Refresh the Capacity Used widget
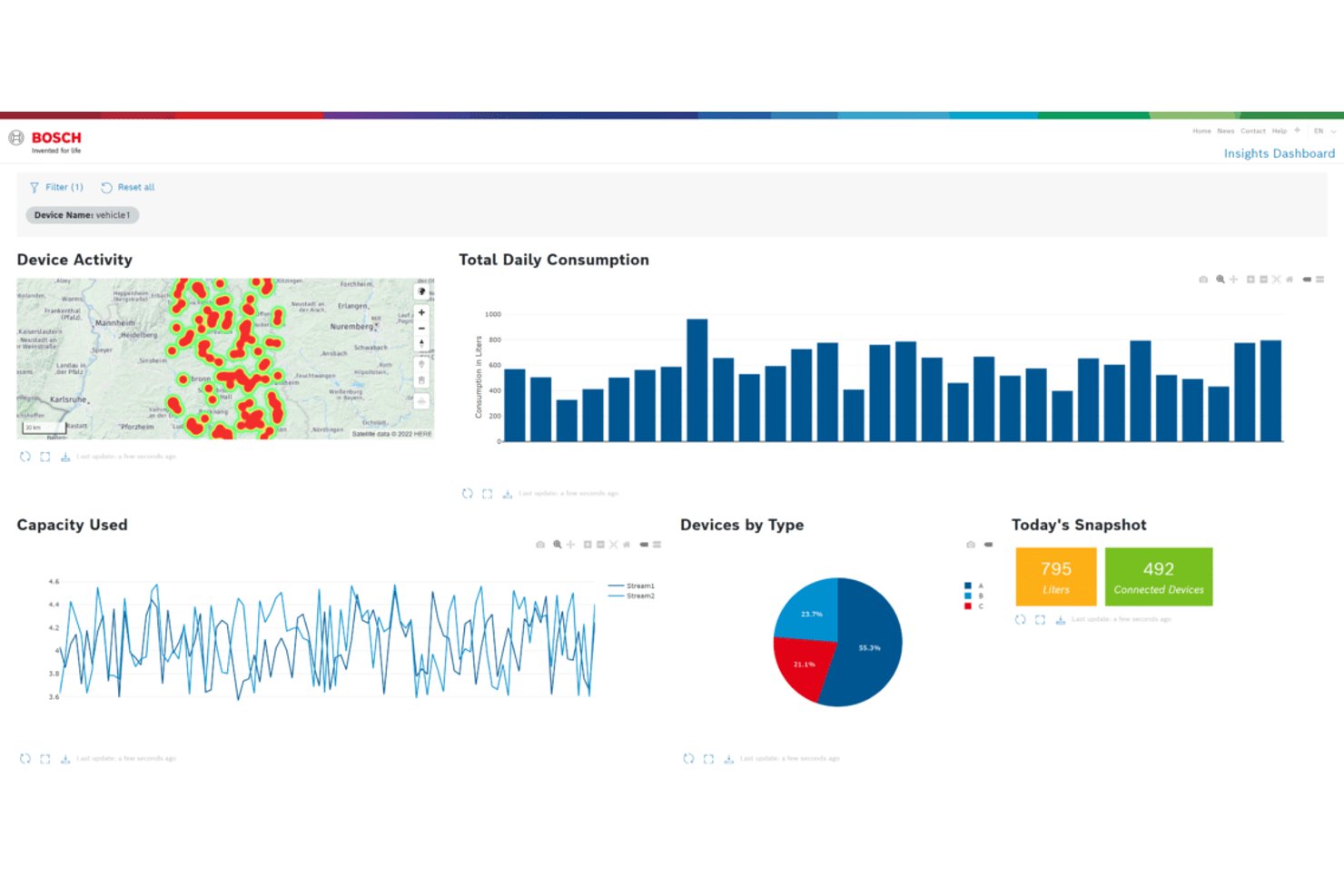Viewport: 1344px width, 896px height. 25,759
